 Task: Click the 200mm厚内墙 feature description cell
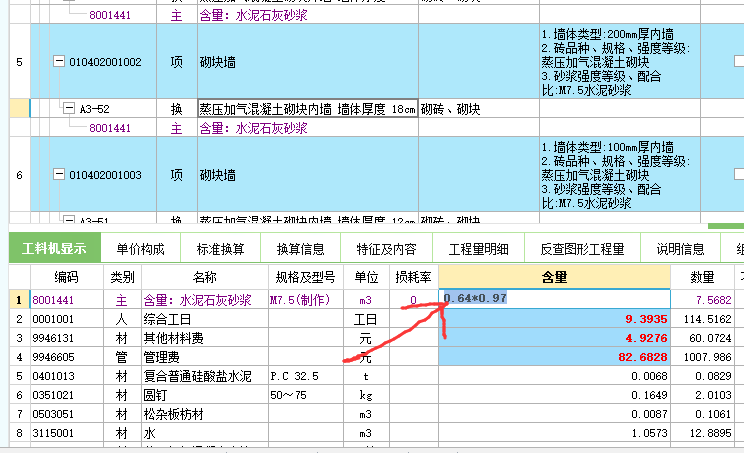click(619, 62)
